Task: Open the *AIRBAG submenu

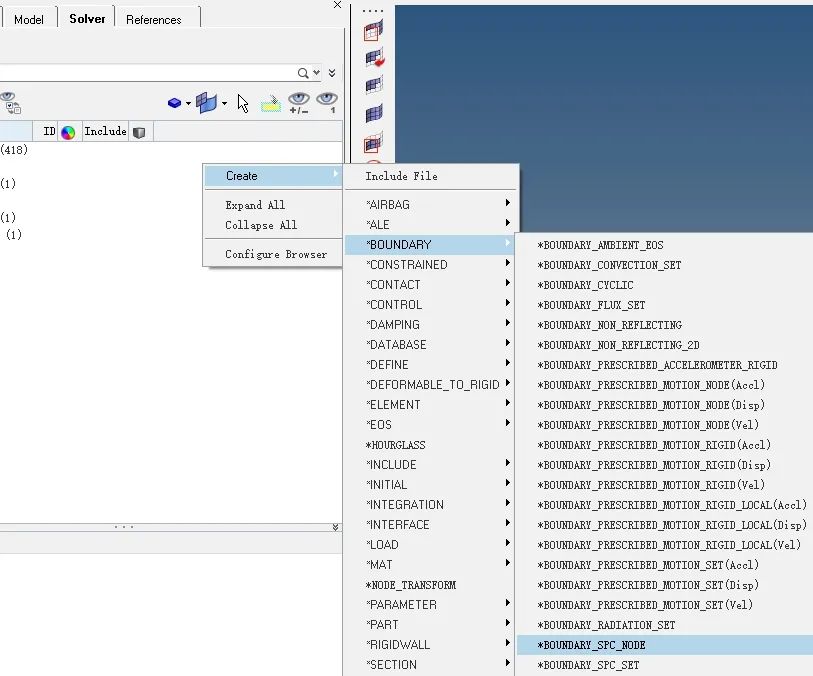Action: pyautogui.click(x=431, y=205)
